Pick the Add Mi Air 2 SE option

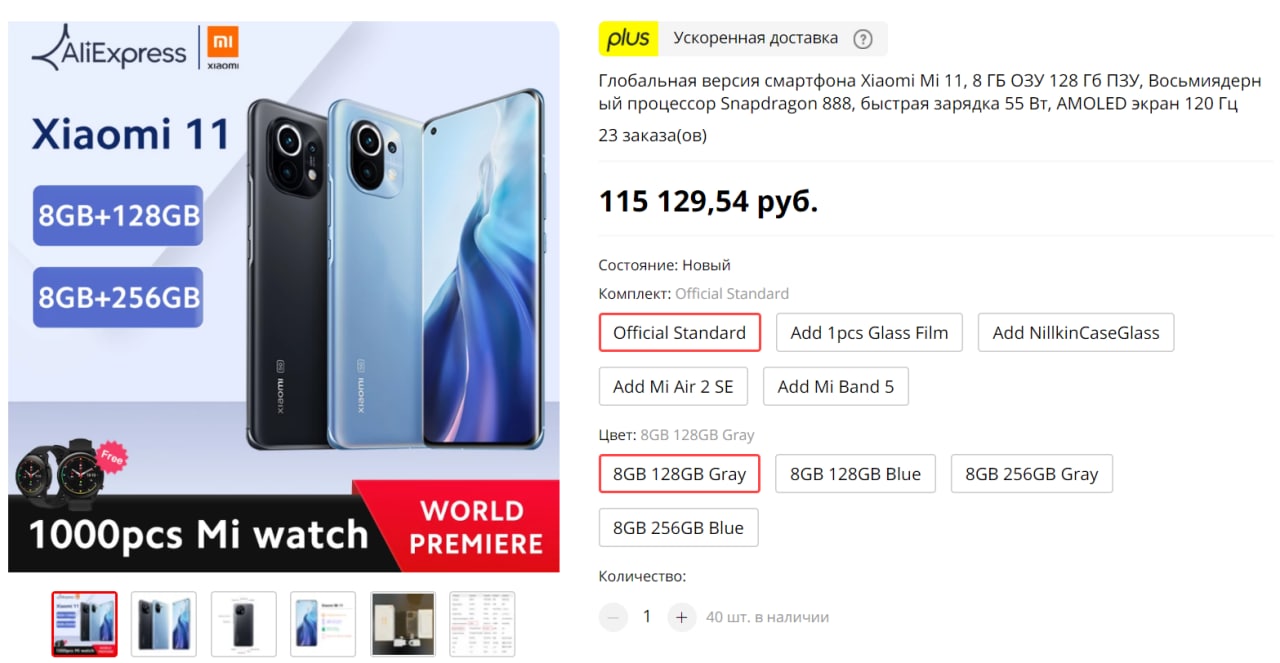673,386
